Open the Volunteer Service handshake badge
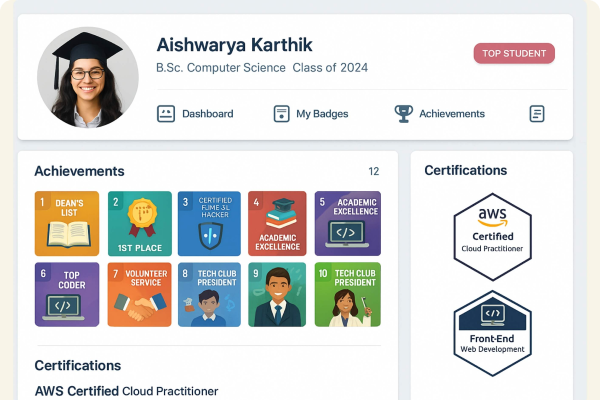Screen dimensions: 600x400 [x=139, y=294]
